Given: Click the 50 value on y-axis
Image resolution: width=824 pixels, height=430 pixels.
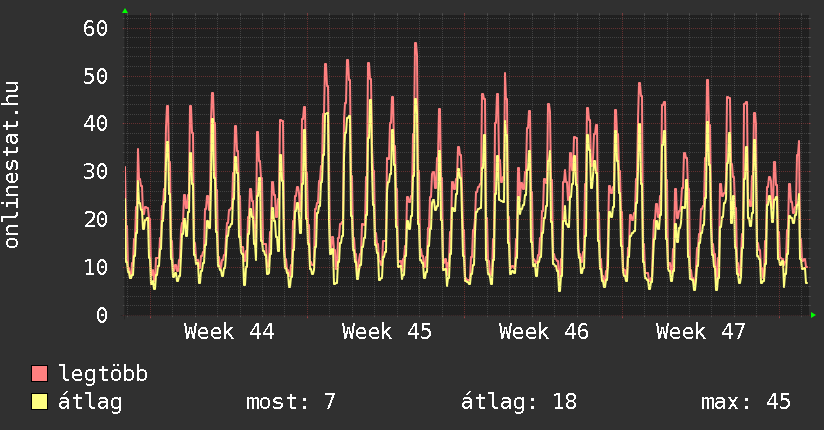Looking at the screenshot, I should [x=95, y=76].
